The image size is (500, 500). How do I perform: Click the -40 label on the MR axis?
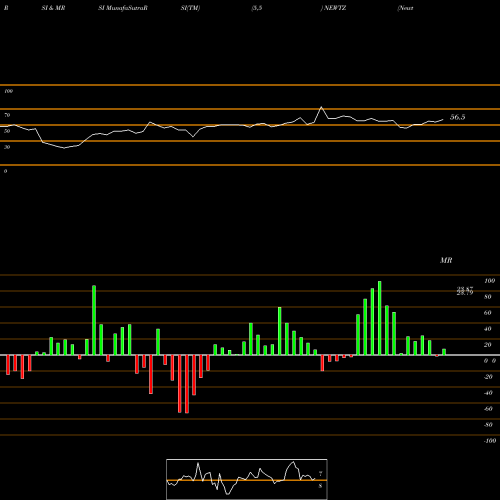pyautogui.click(x=488, y=393)
